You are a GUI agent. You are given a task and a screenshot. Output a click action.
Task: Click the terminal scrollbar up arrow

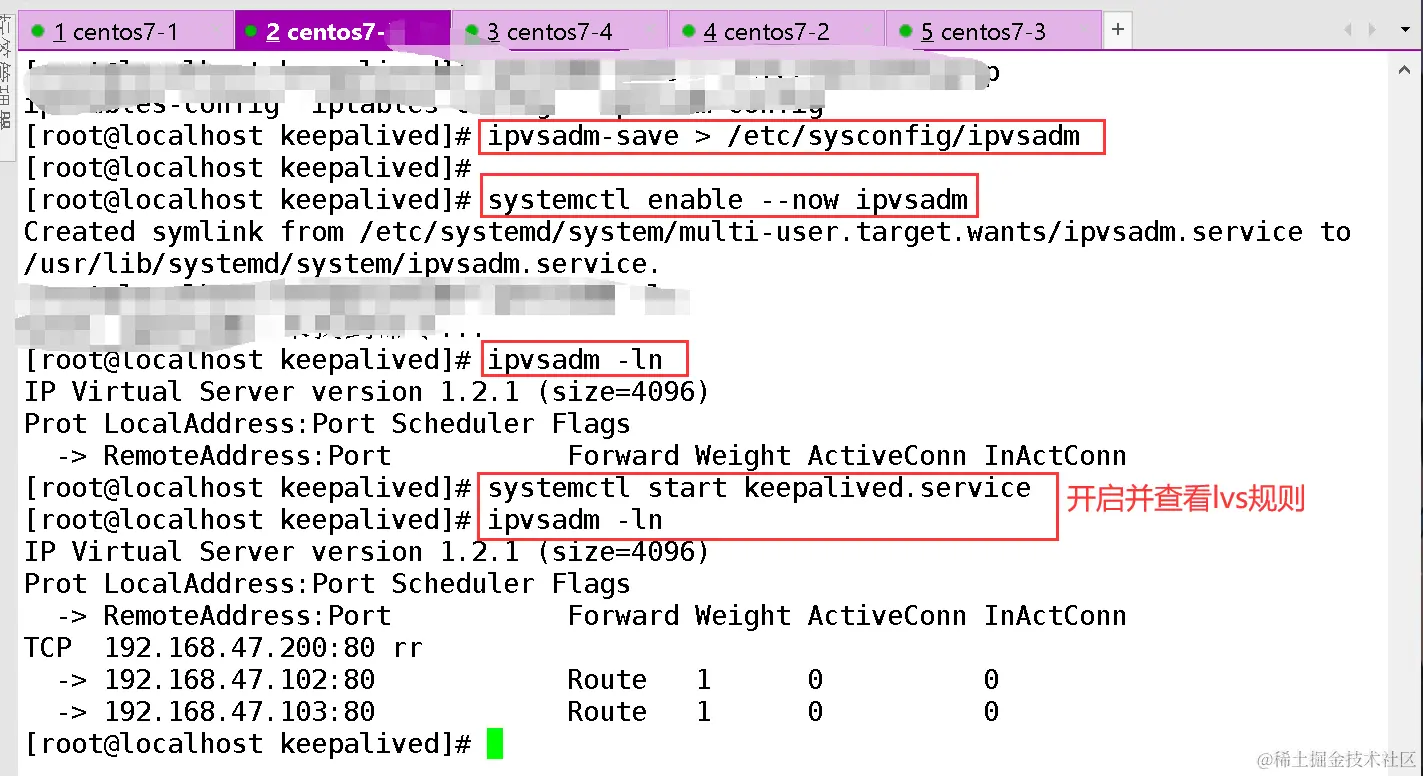coord(1406,71)
